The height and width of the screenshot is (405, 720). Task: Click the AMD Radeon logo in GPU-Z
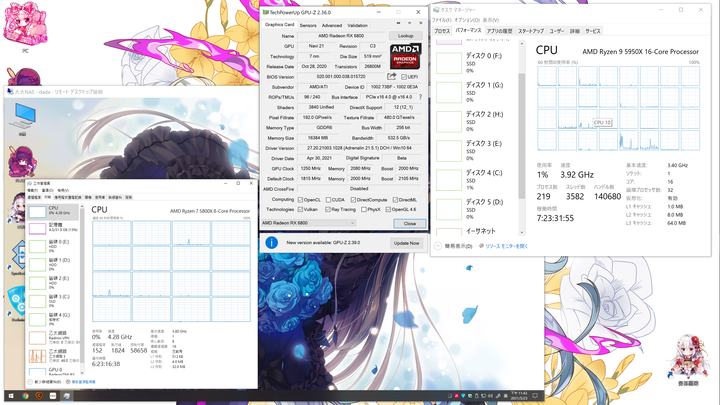tap(405, 56)
